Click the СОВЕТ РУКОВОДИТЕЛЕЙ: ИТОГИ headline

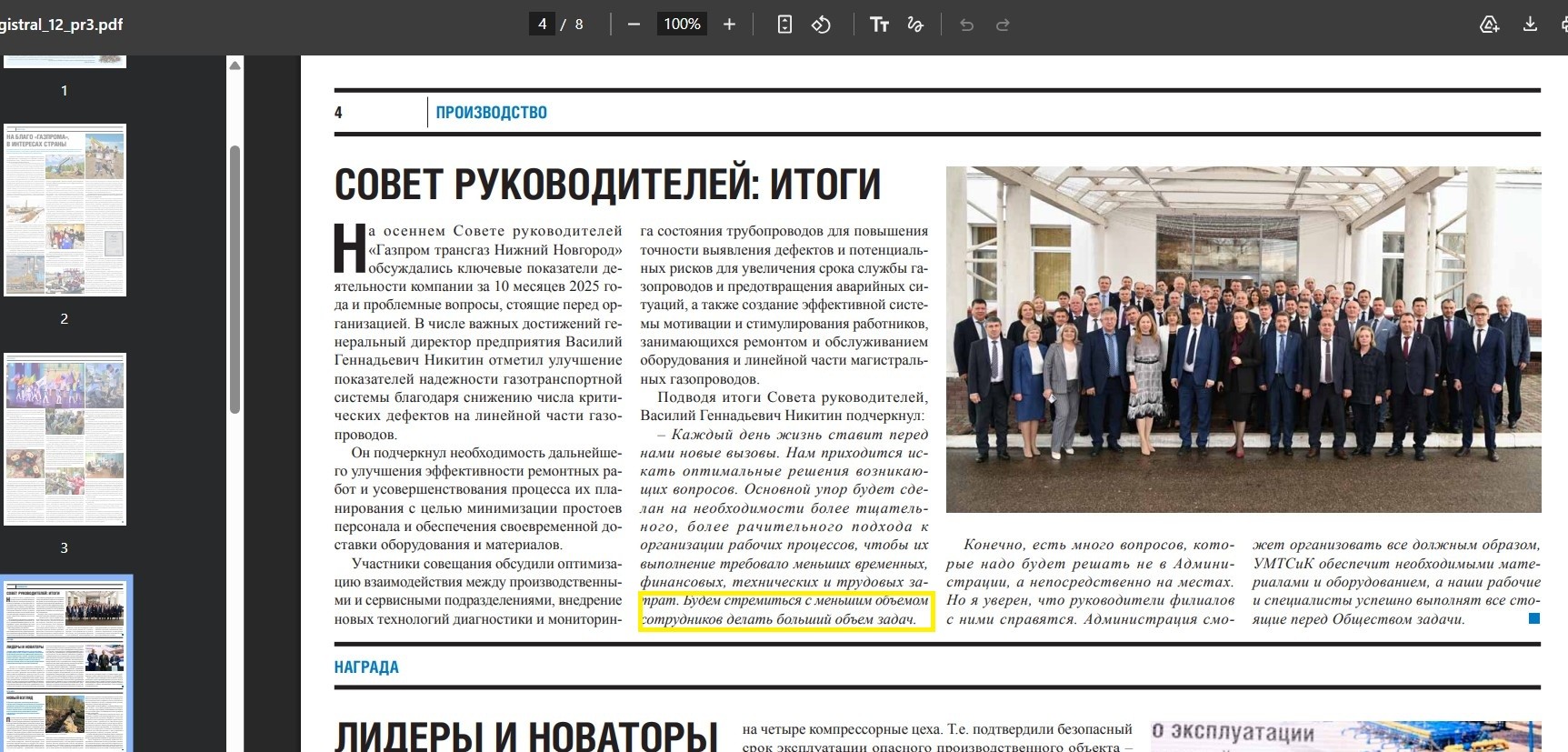tap(607, 184)
